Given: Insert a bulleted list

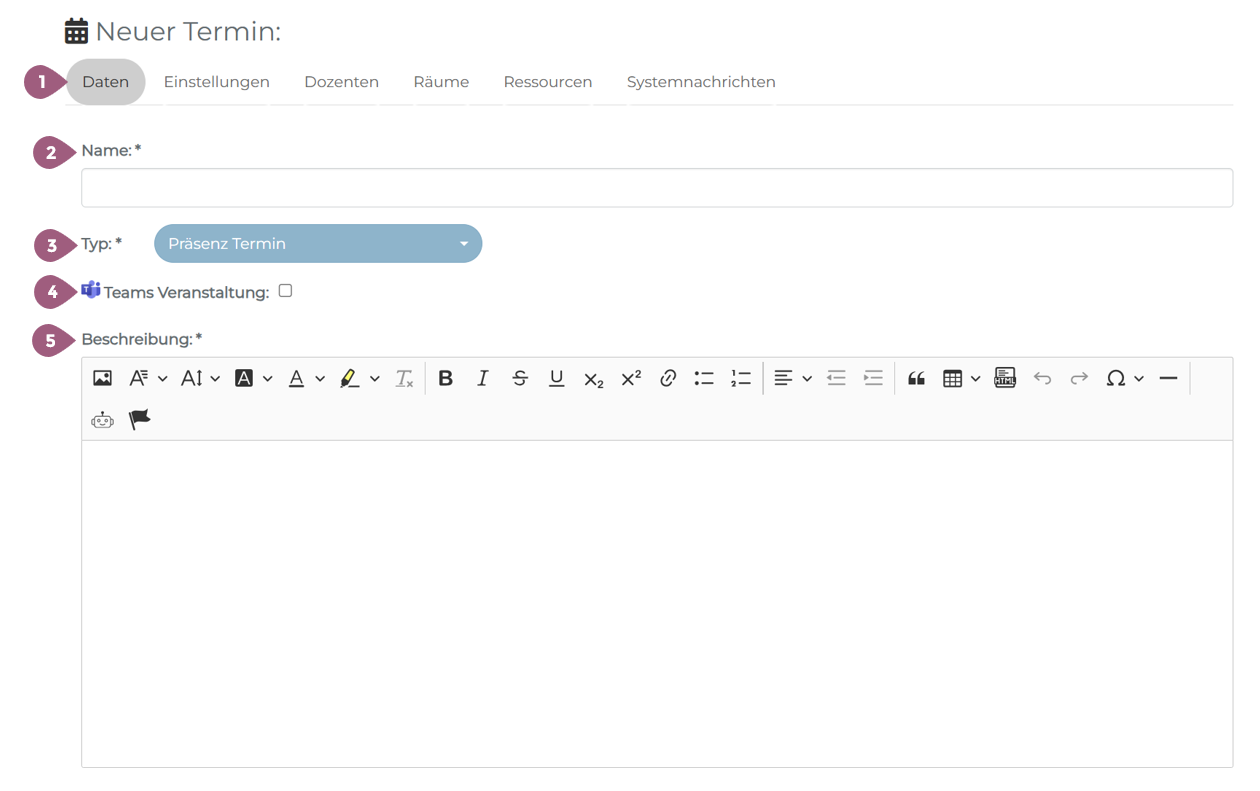Looking at the screenshot, I should pos(704,378).
